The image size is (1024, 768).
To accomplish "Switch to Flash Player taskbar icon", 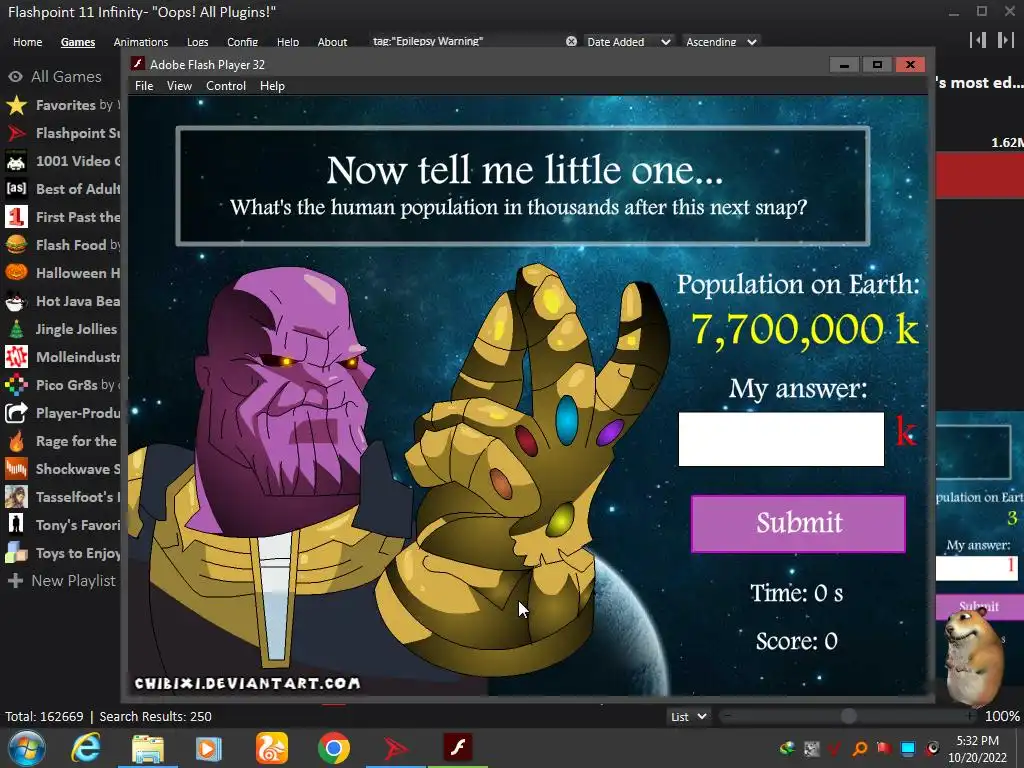I will (458, 748).
